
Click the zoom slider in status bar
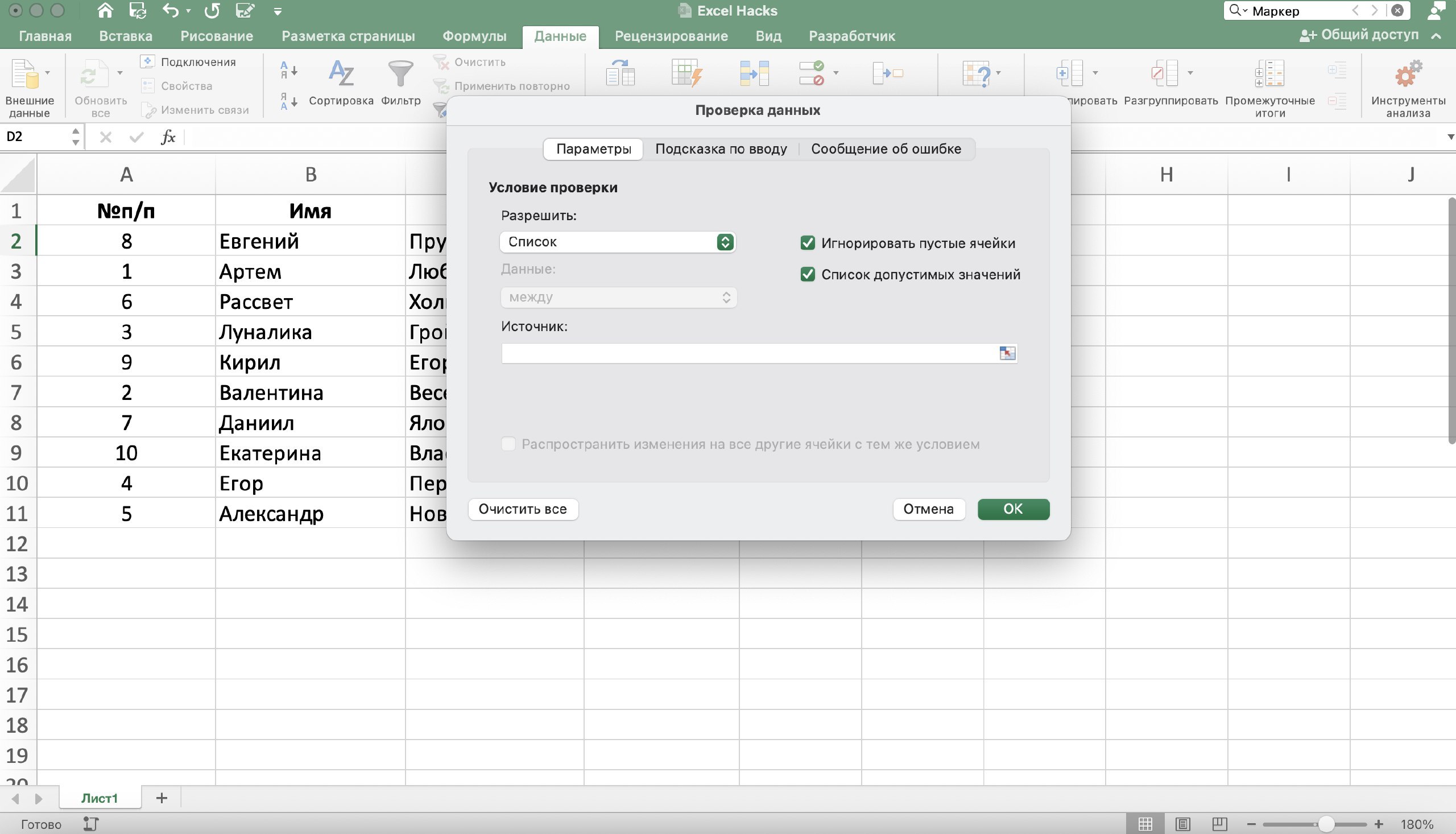(x=1314, y=824)
